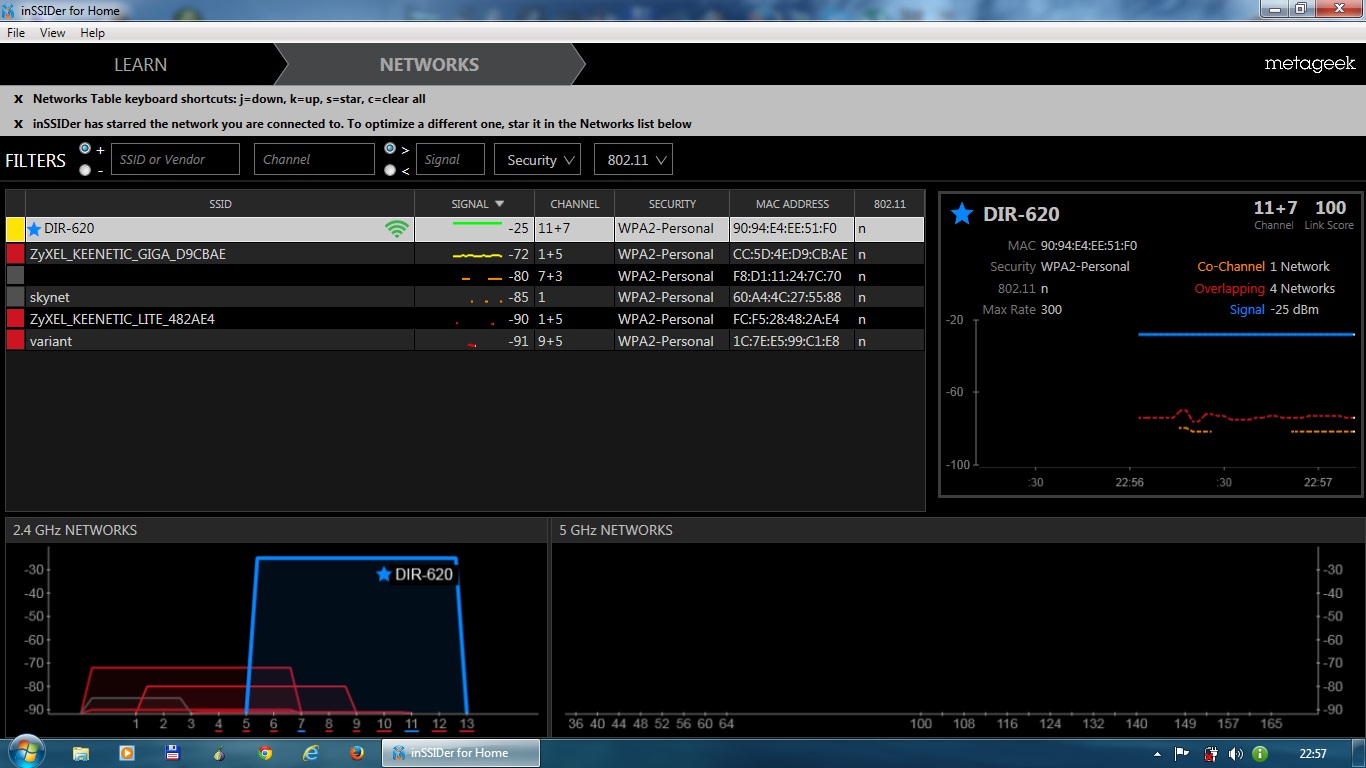This screenshot has height=768, width=1366.
Task: Click the floppy disk taskbar icon
Action: click(x=172, y=753)
